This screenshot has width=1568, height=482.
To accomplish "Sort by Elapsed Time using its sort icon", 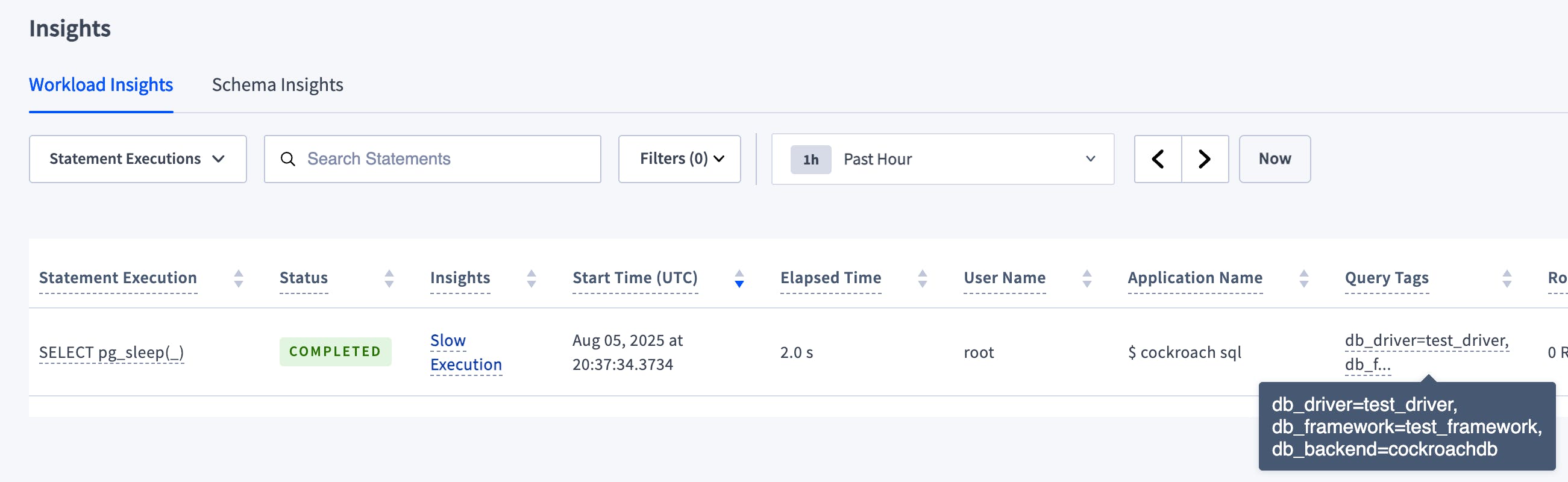I will click(x=923, y=279).
